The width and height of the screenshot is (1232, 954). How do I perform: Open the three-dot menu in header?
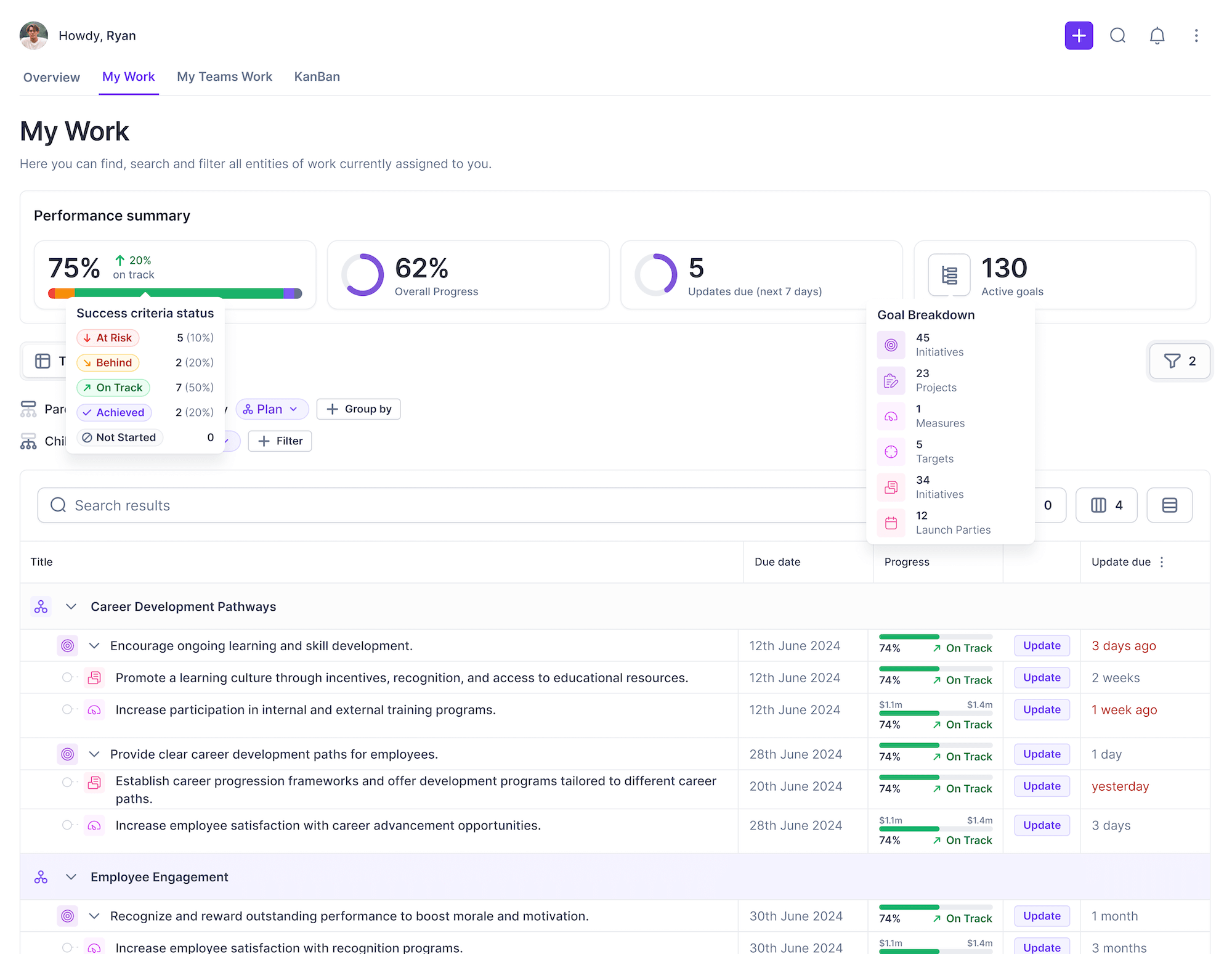coord(1196,36)
